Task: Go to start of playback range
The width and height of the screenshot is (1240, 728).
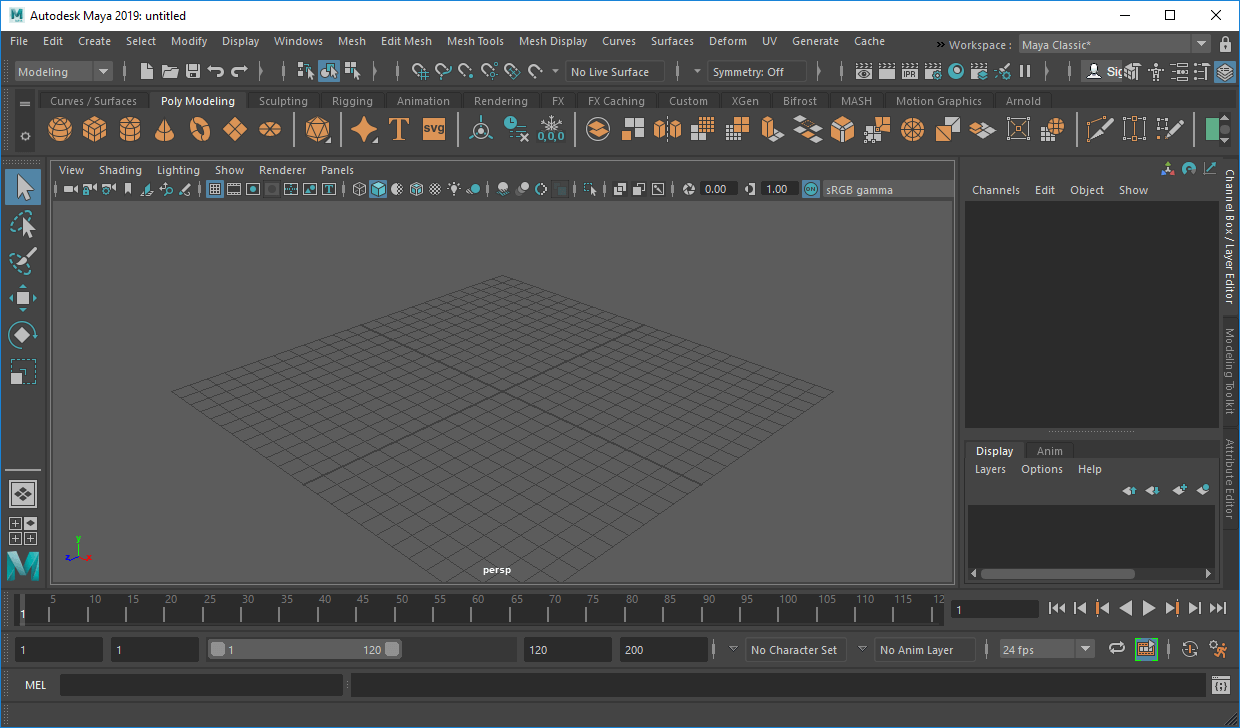Action: 1057,608
